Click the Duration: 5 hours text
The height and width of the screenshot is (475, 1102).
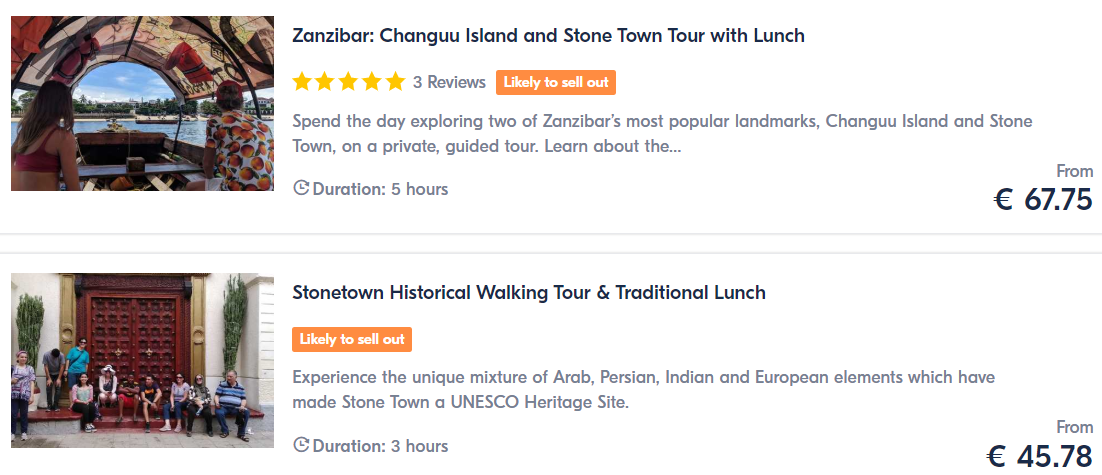coord(380,189)
